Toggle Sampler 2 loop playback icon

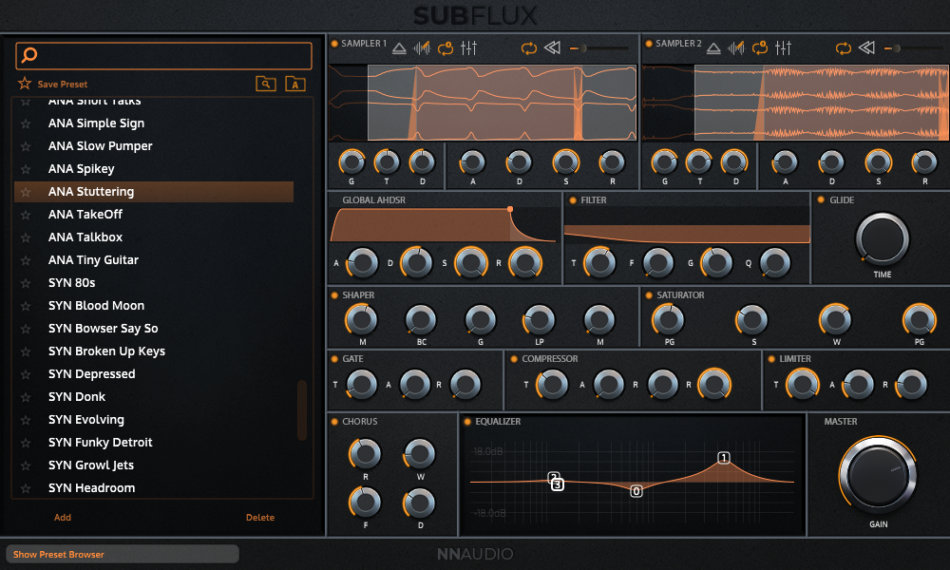pos(843,48)
